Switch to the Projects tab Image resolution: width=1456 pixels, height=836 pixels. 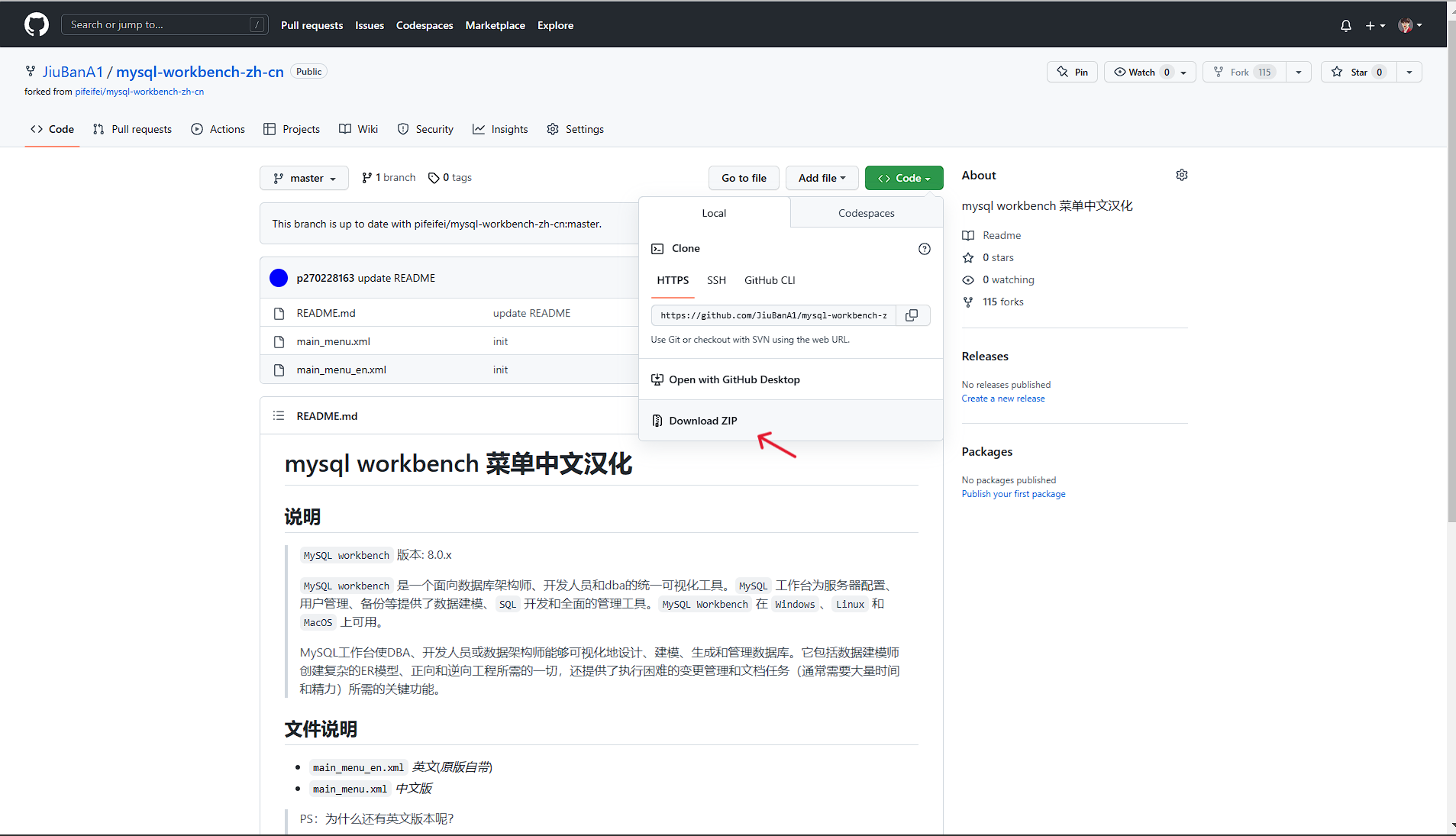point(292,129)
